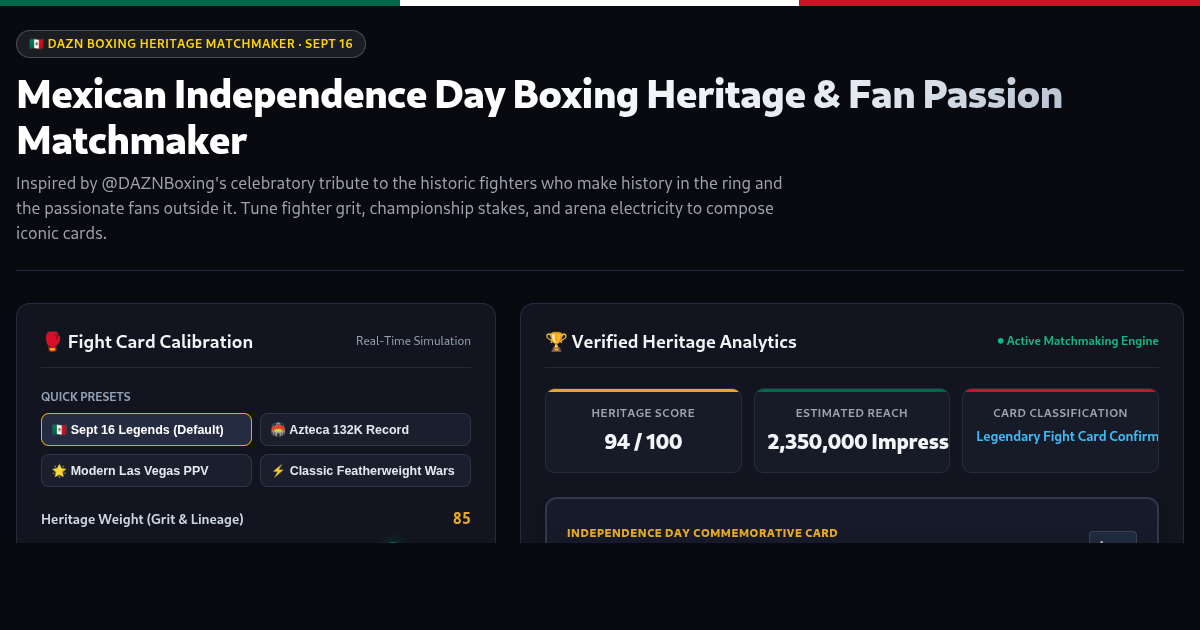
Task: Open the Estimated Reach stat card
Action: [852, 431]
